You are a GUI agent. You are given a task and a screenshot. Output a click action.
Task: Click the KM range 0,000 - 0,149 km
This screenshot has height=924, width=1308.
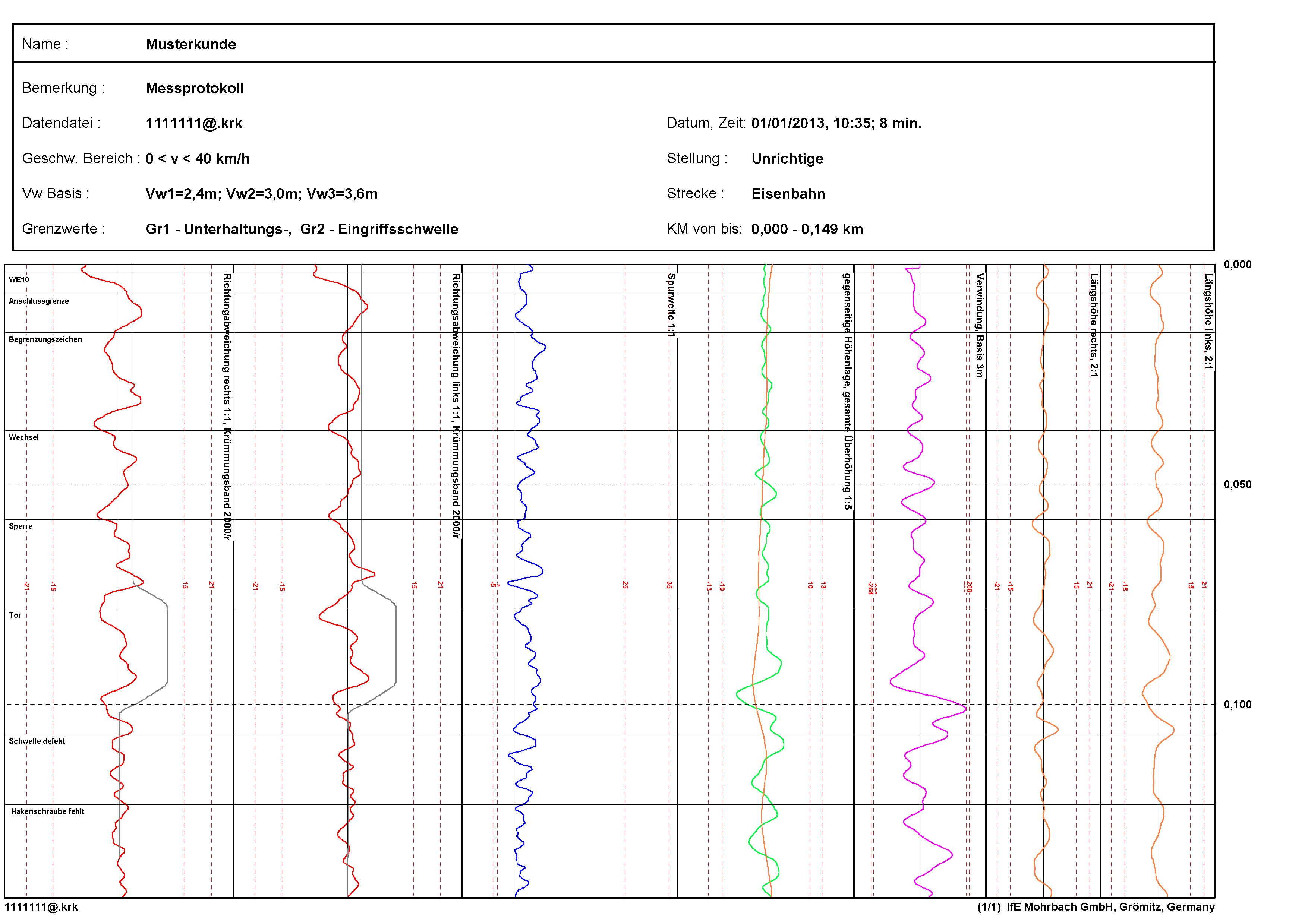tap(807, 230)
